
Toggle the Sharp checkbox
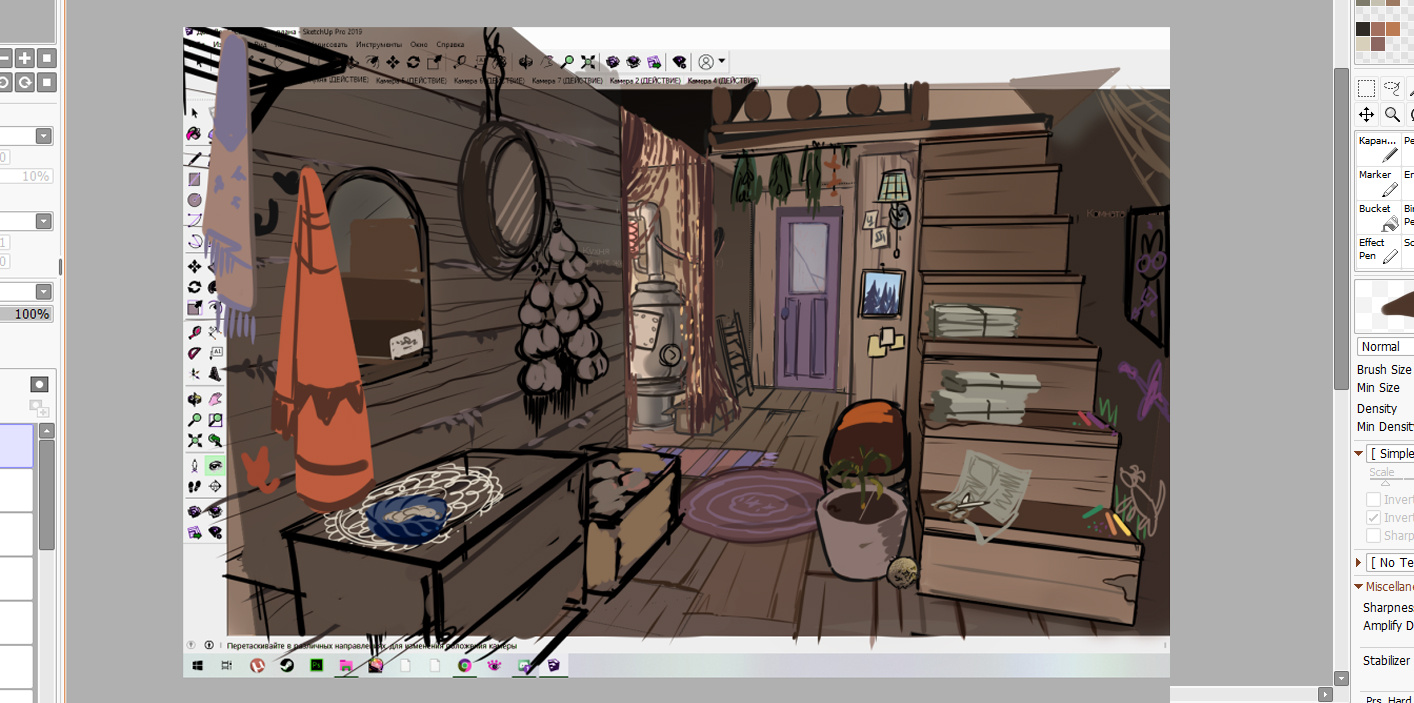[x=1373, y=536]
